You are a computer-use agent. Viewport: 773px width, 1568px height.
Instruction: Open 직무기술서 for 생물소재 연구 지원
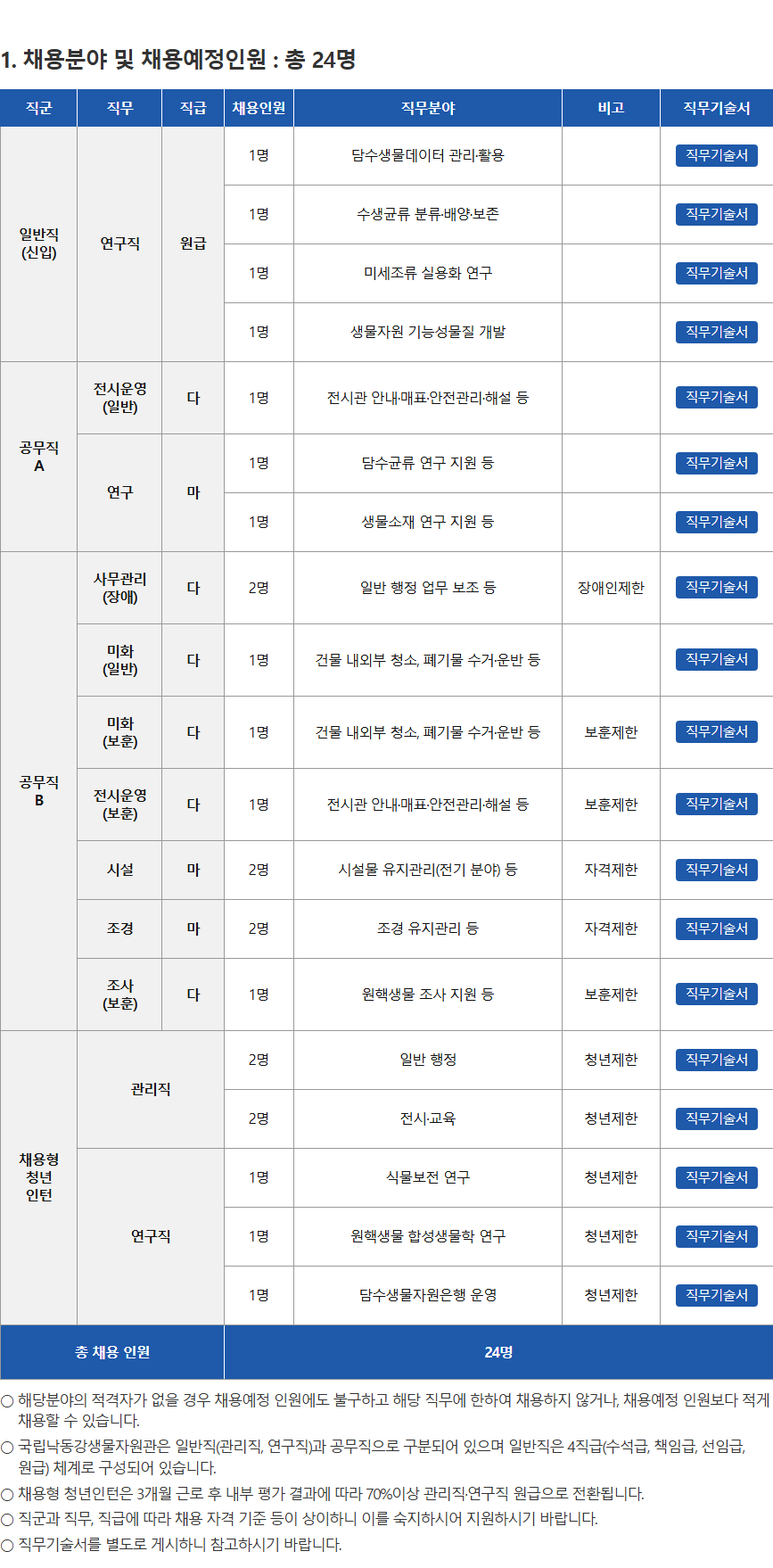point(716,522)
